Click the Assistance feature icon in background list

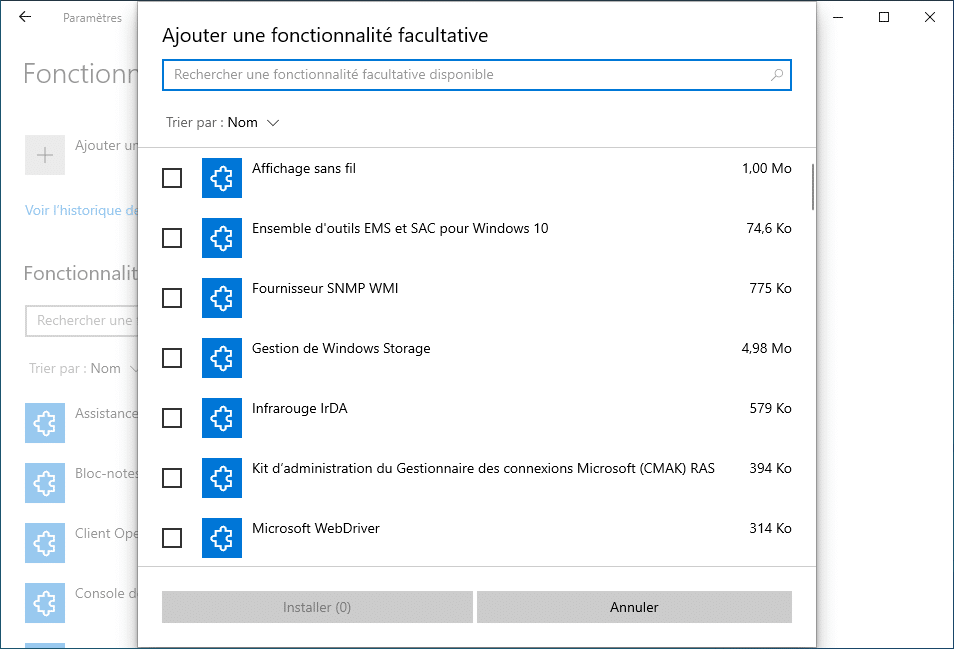click(x=45, y=423)
